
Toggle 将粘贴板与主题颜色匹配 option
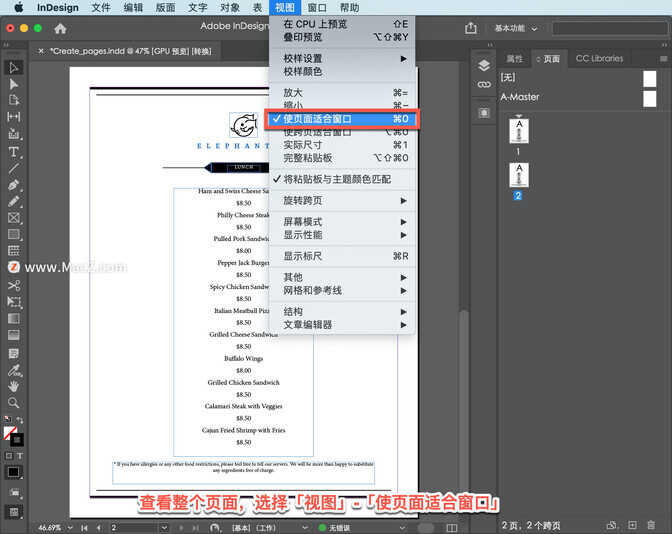(x=342, y=179)
